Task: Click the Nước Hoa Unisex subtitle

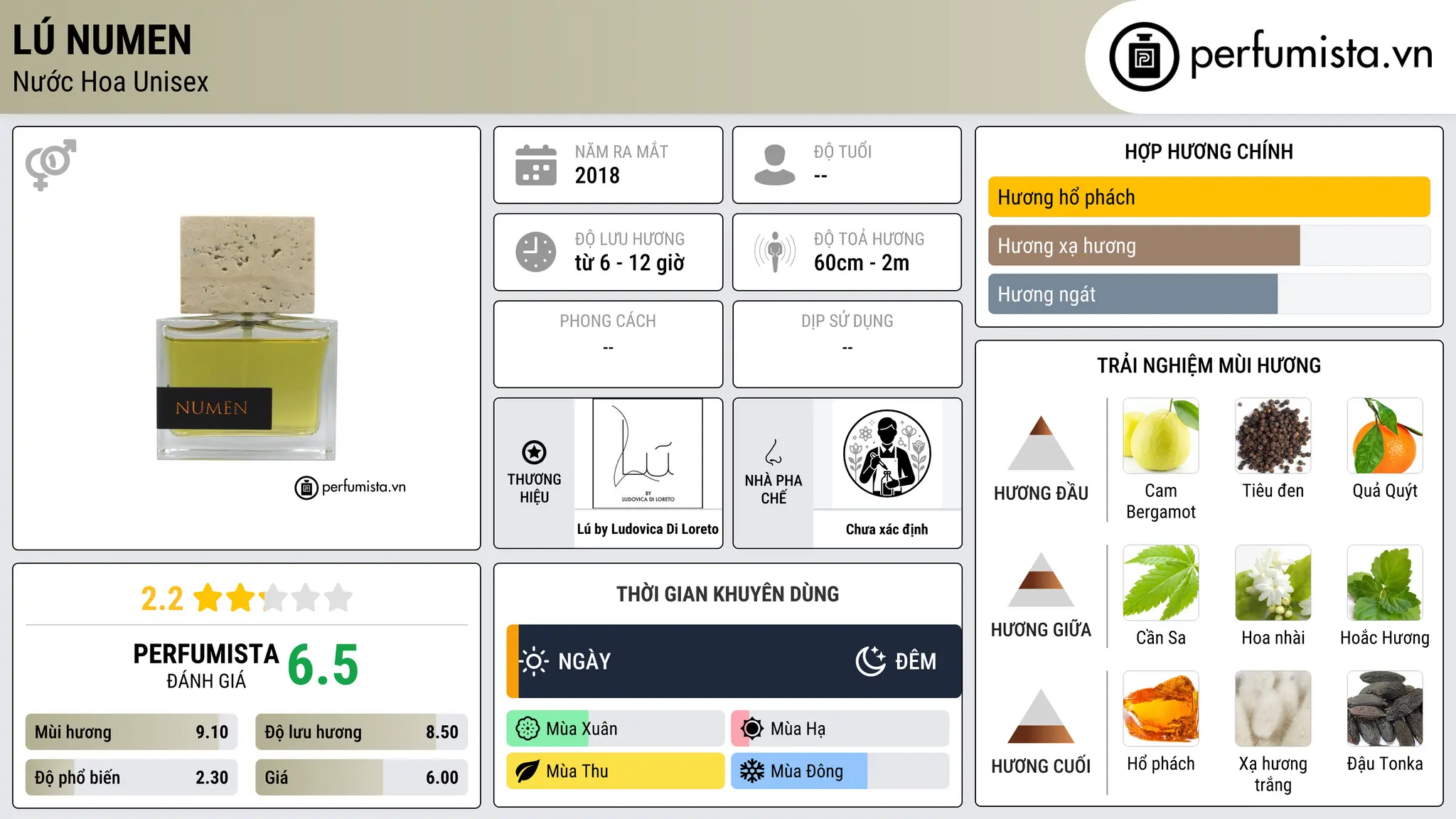Action: coord(111,82)
